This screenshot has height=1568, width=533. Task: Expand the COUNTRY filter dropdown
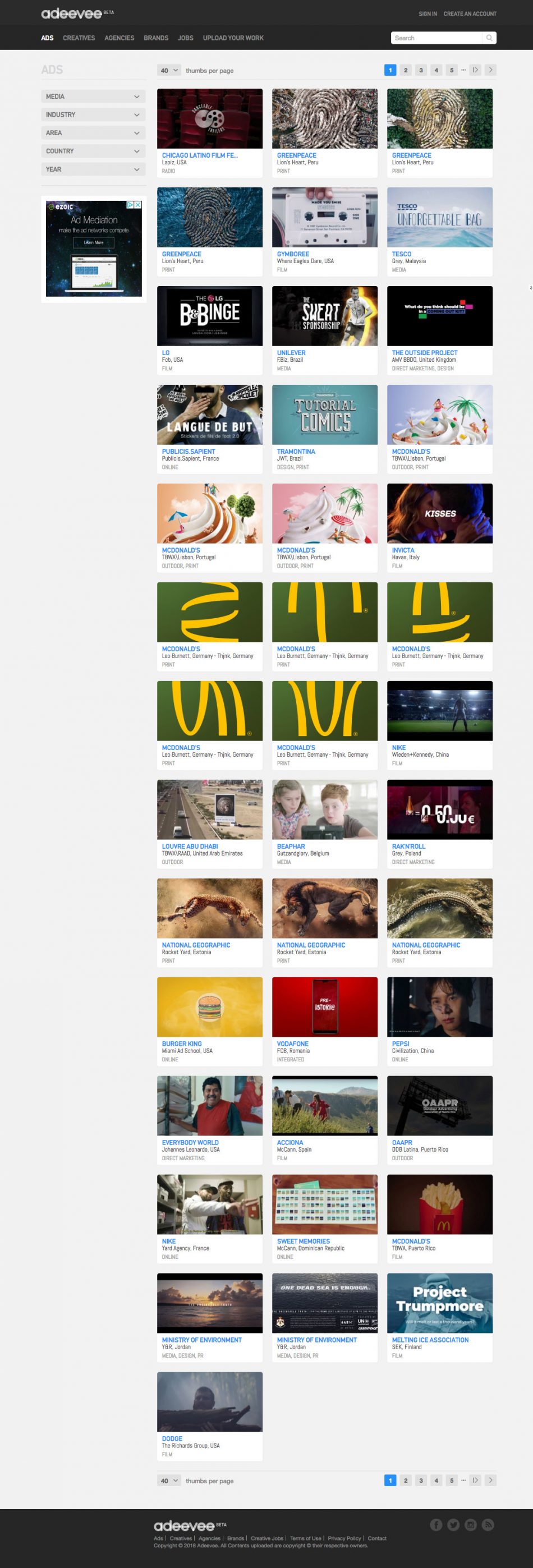coord(94,151)
